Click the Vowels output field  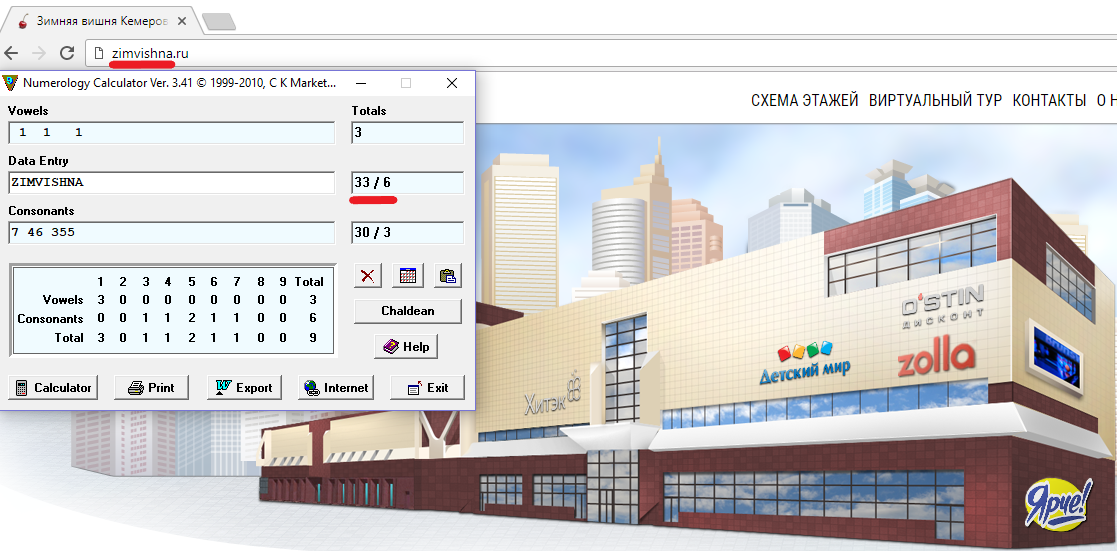click(x=172, y=133)
